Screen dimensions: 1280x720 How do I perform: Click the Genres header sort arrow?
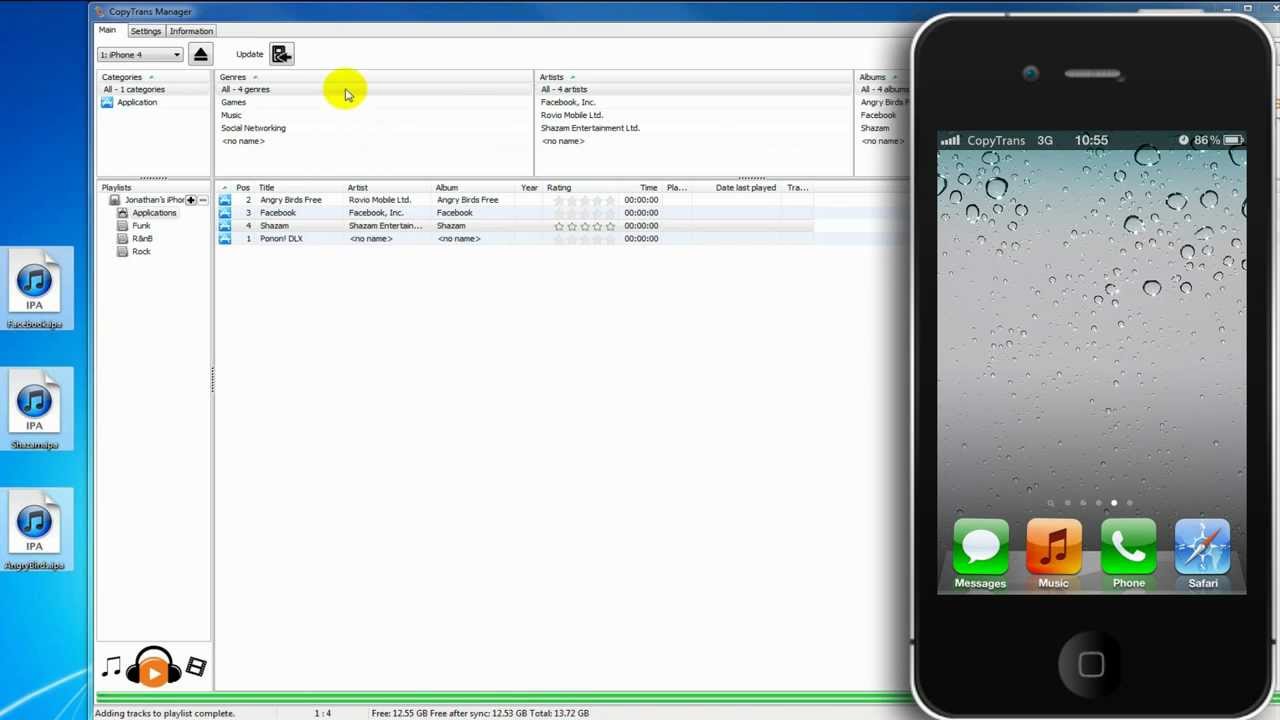(255, 77)
